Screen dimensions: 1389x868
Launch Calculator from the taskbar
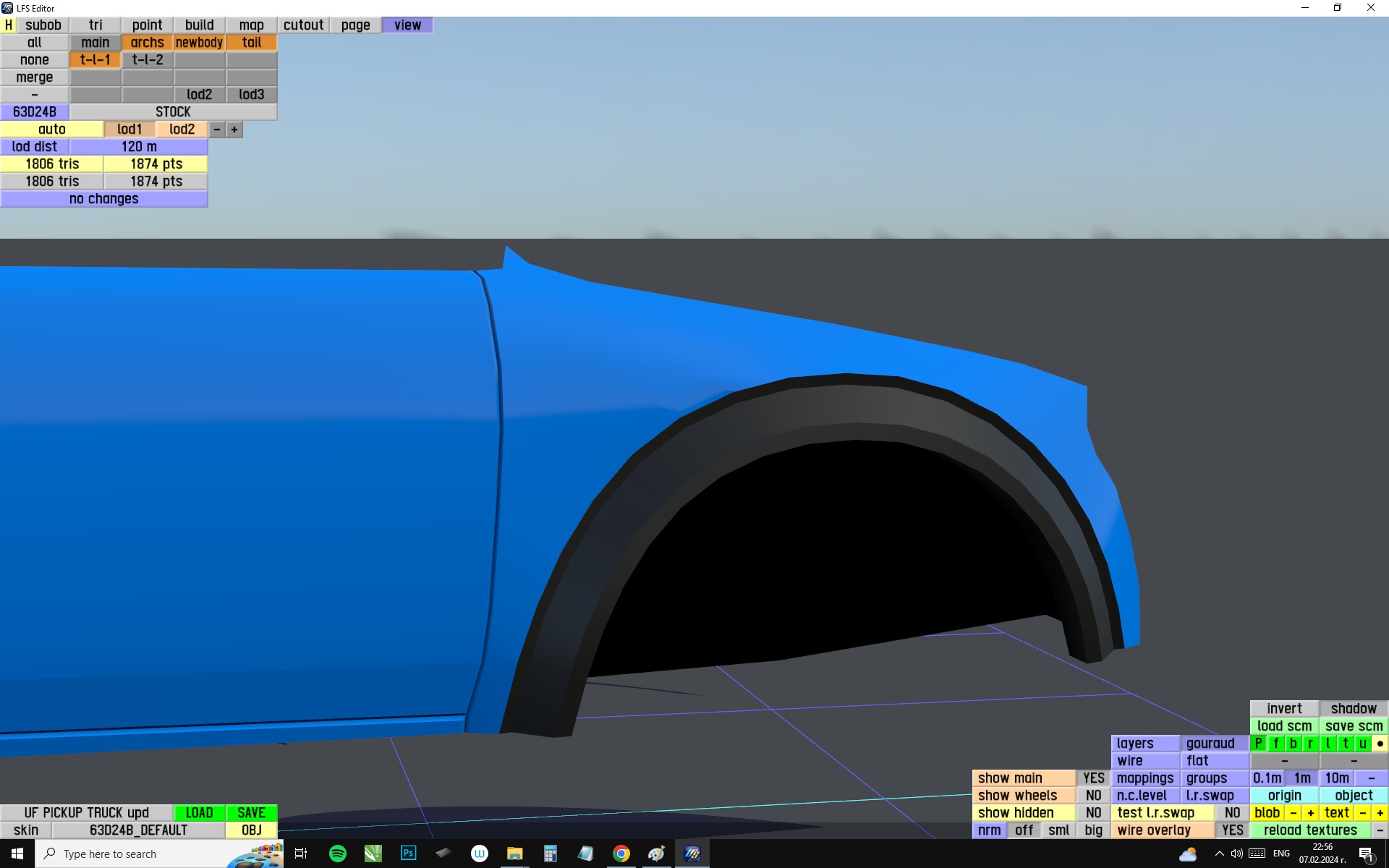(x=550, y=854)
